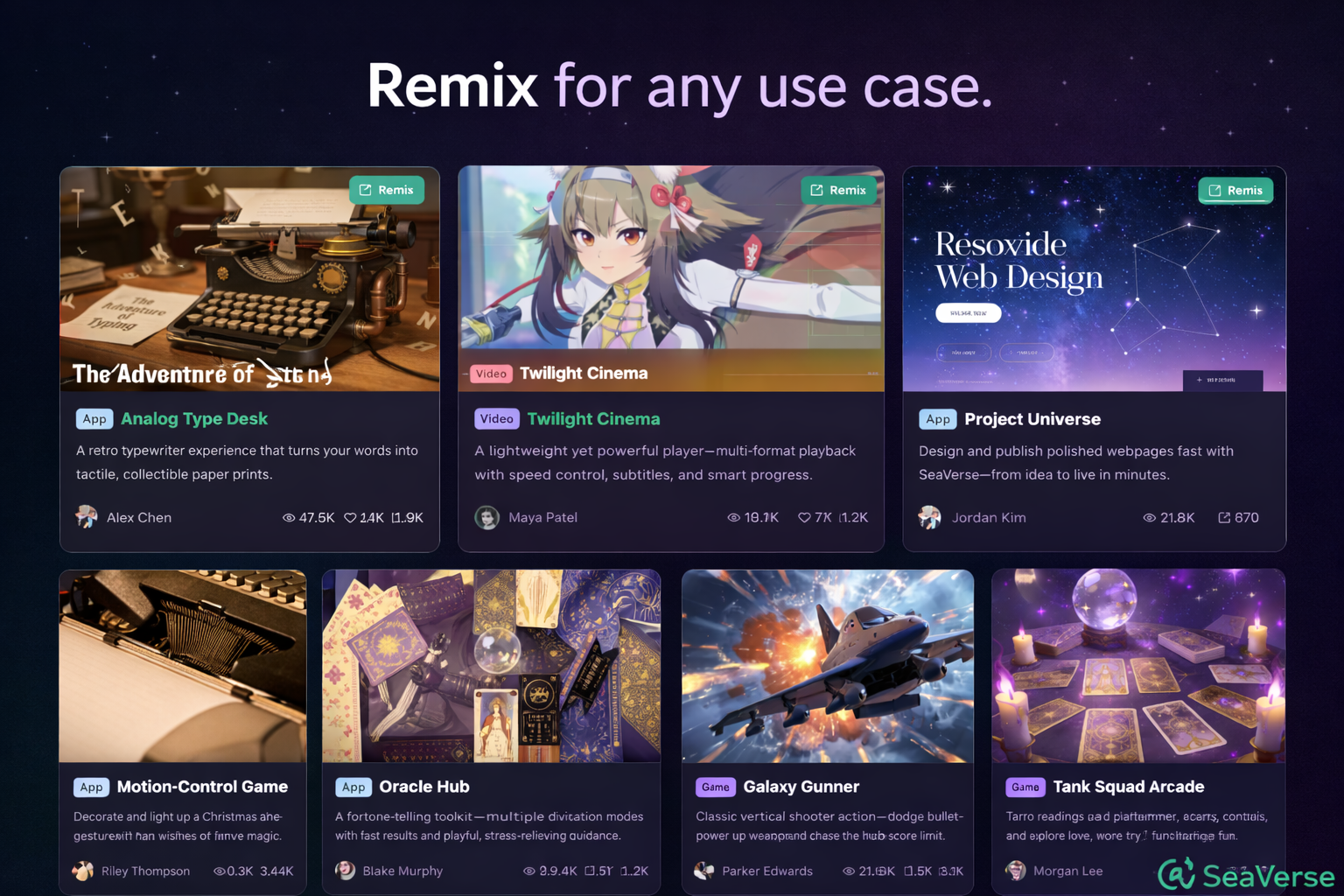1344x896 pixels.
Task: Select the Galaxy Gunner jet thumbnail
Action: 828,666
